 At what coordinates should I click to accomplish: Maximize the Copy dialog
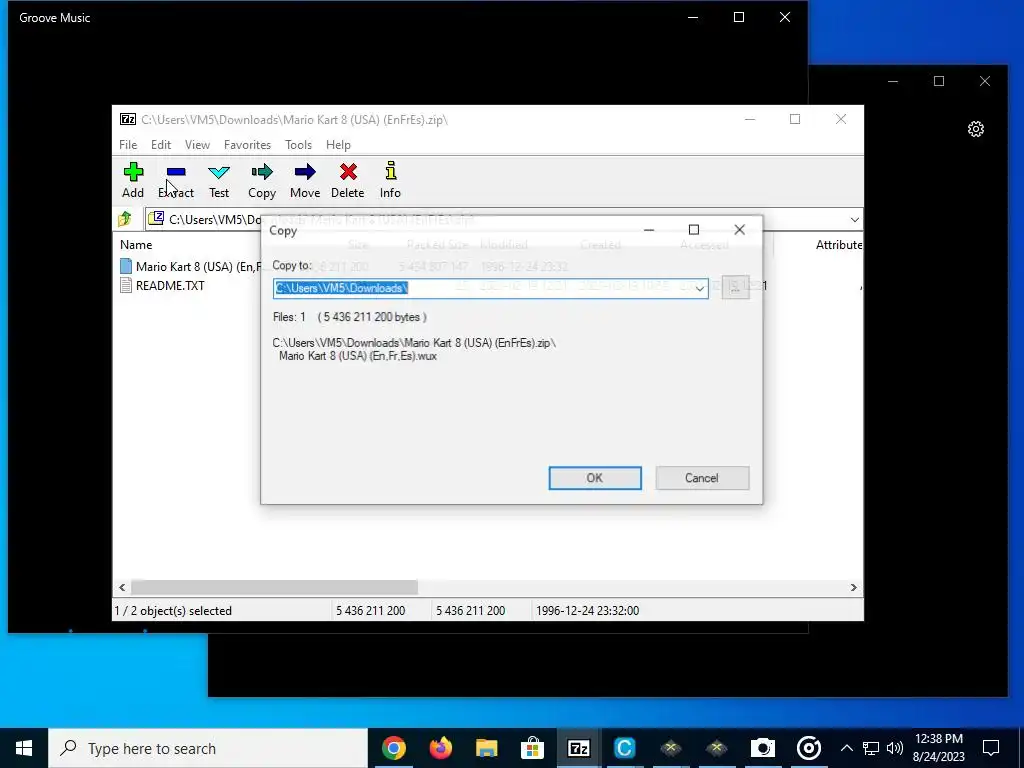pos(694,229)
